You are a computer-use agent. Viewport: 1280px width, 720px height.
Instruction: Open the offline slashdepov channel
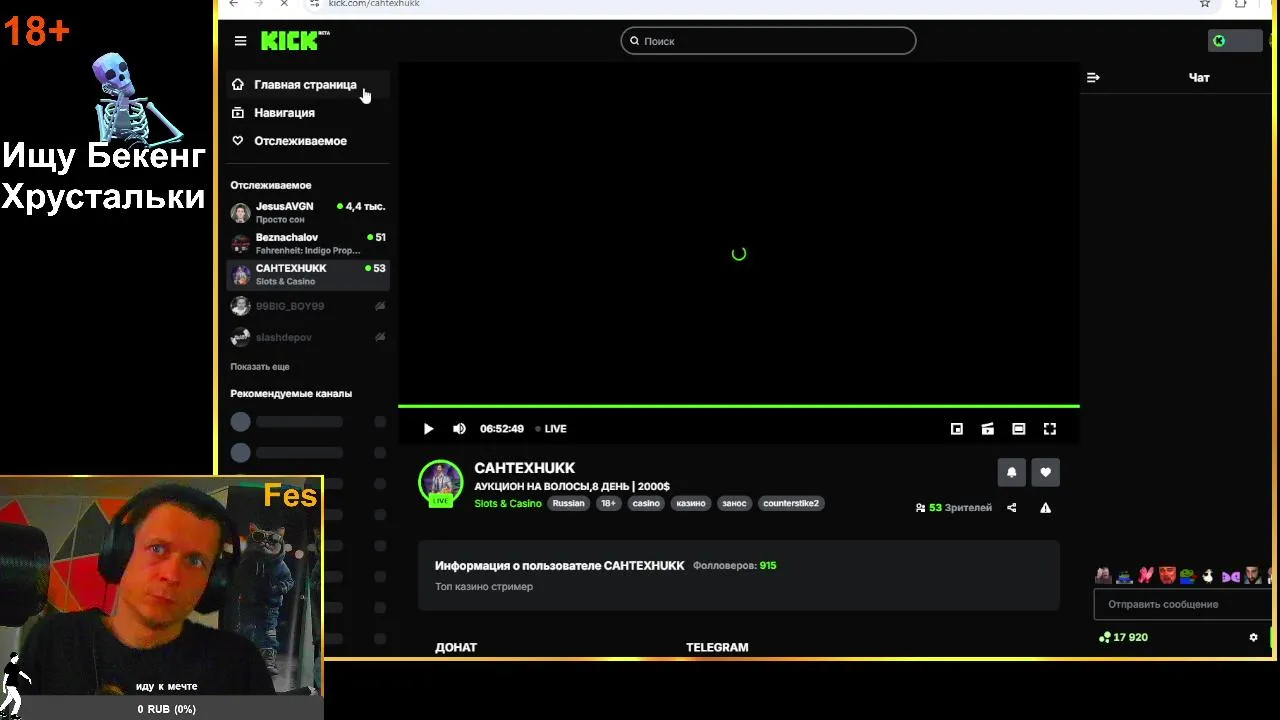(307, 337)
